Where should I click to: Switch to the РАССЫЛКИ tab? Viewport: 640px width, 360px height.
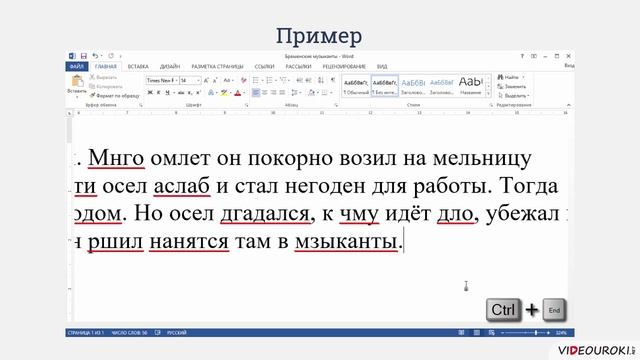298,67
